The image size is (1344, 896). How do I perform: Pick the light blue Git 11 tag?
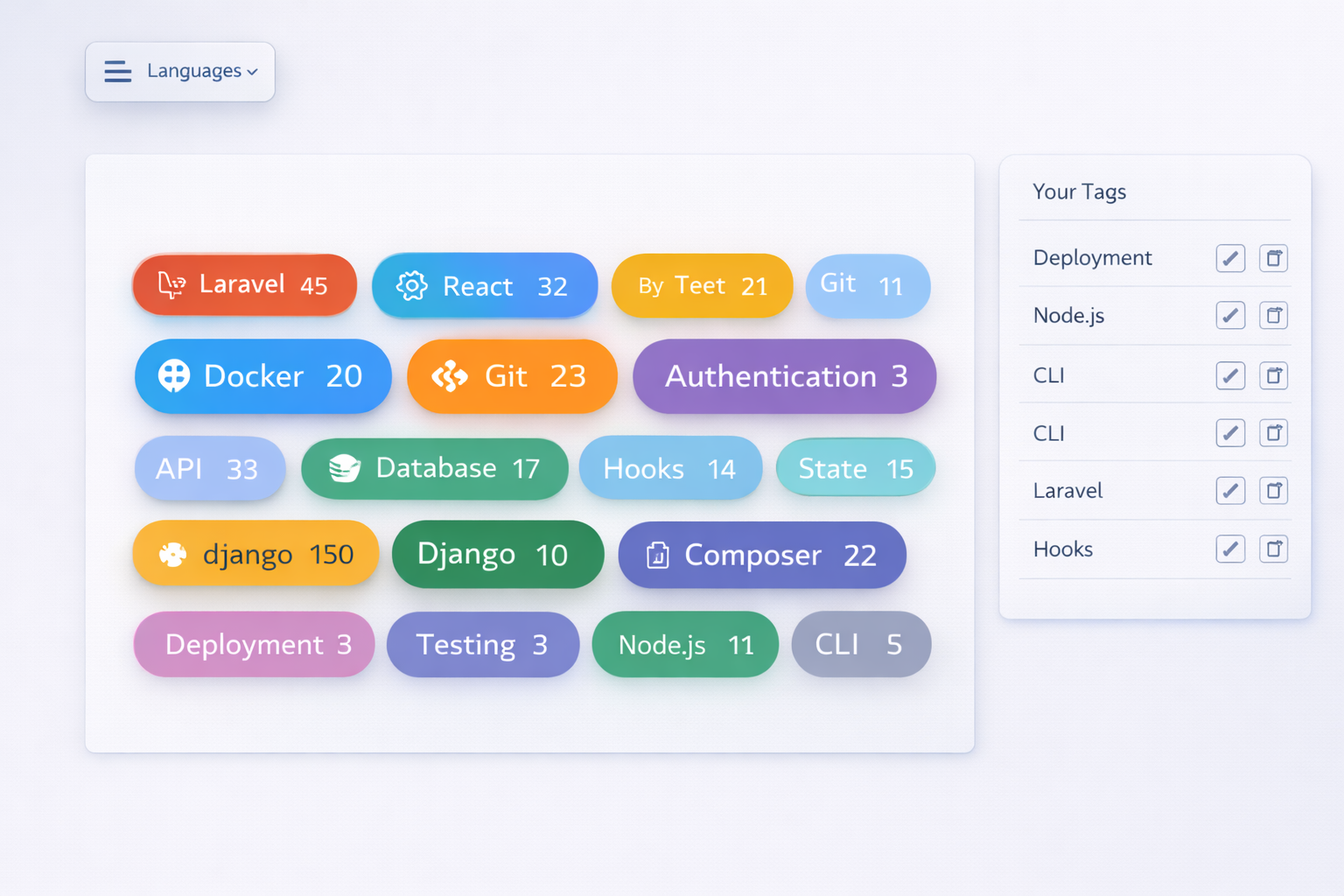click(x=867, y=285)
